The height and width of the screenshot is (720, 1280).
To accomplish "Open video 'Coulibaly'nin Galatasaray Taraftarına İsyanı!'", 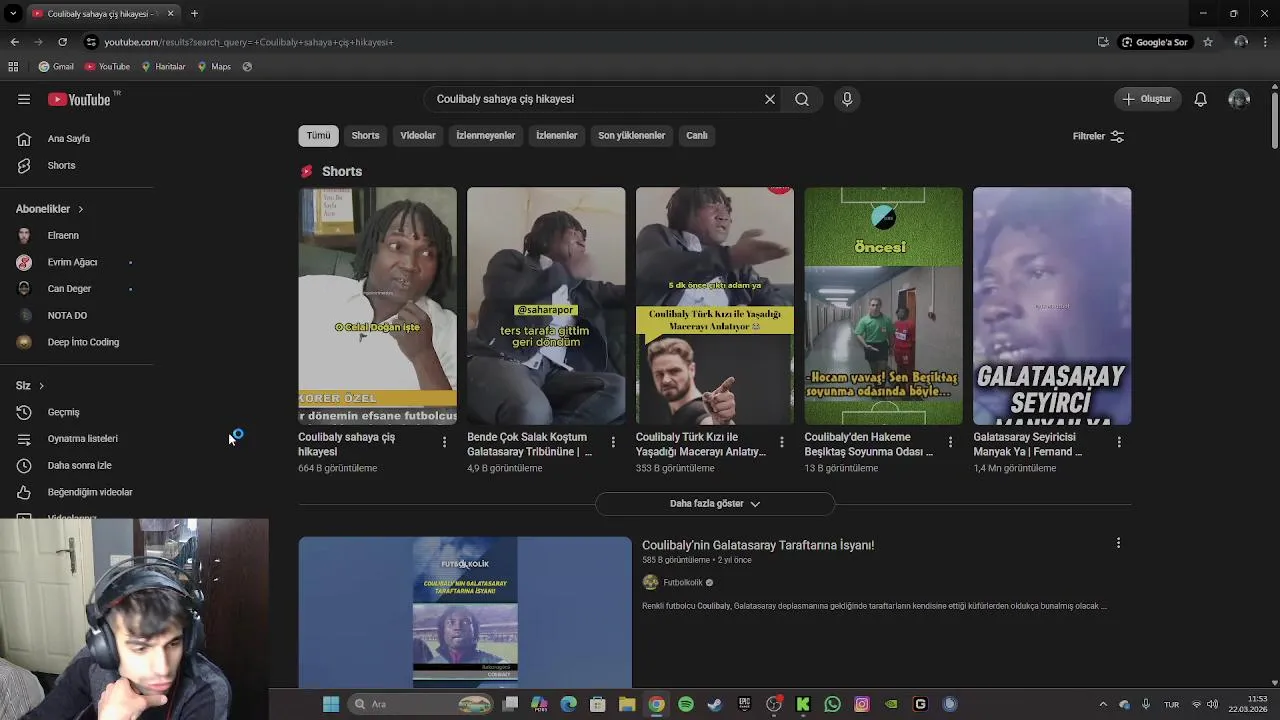I will pyautogui.click(x=758, y=545).
